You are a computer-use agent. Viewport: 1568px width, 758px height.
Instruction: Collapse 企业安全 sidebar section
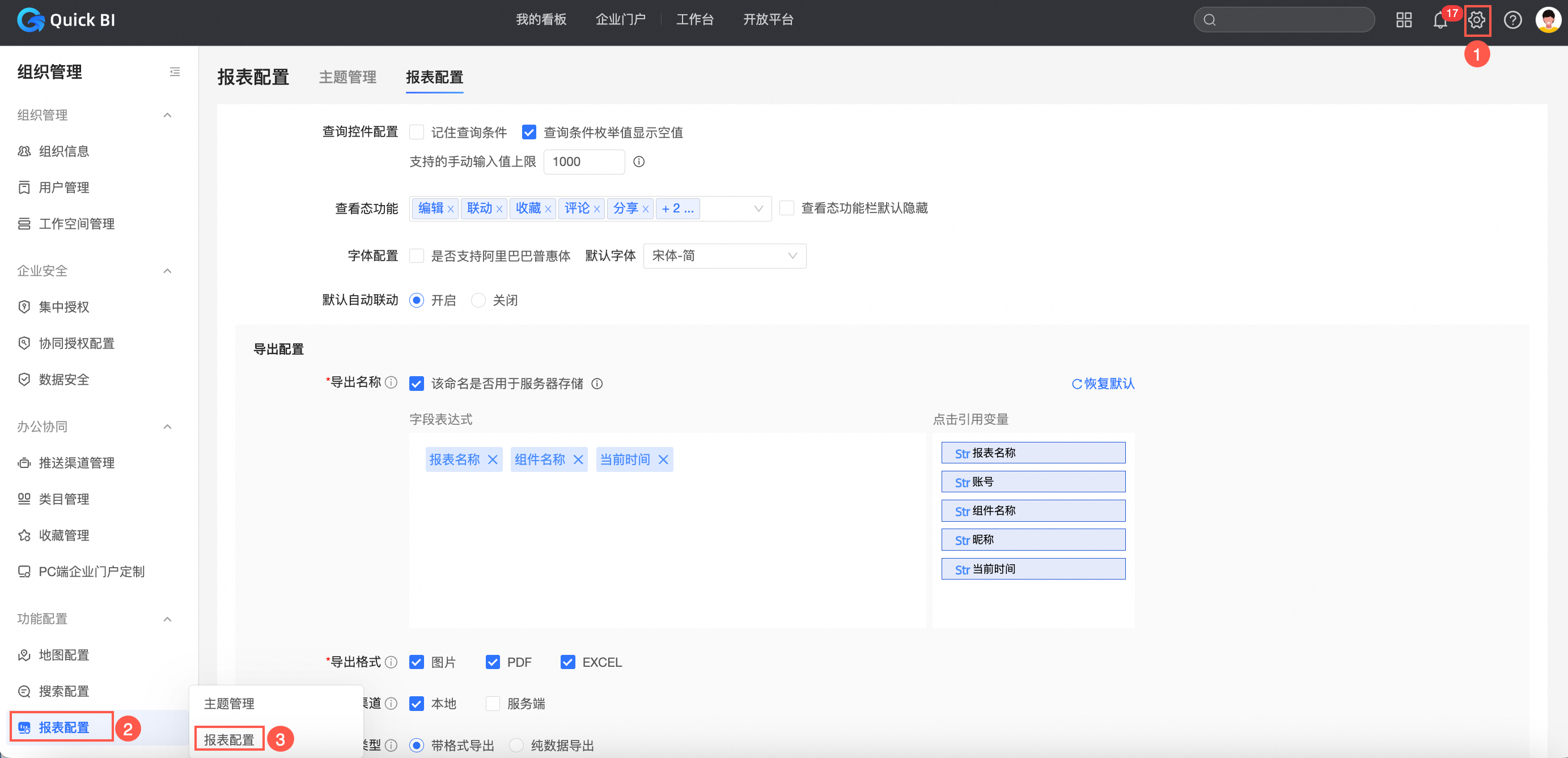(167, 271)
